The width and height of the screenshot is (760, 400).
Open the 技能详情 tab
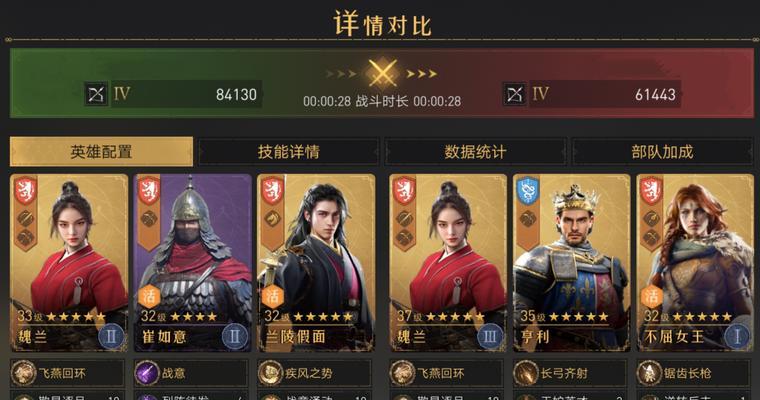tap(288, 152)
